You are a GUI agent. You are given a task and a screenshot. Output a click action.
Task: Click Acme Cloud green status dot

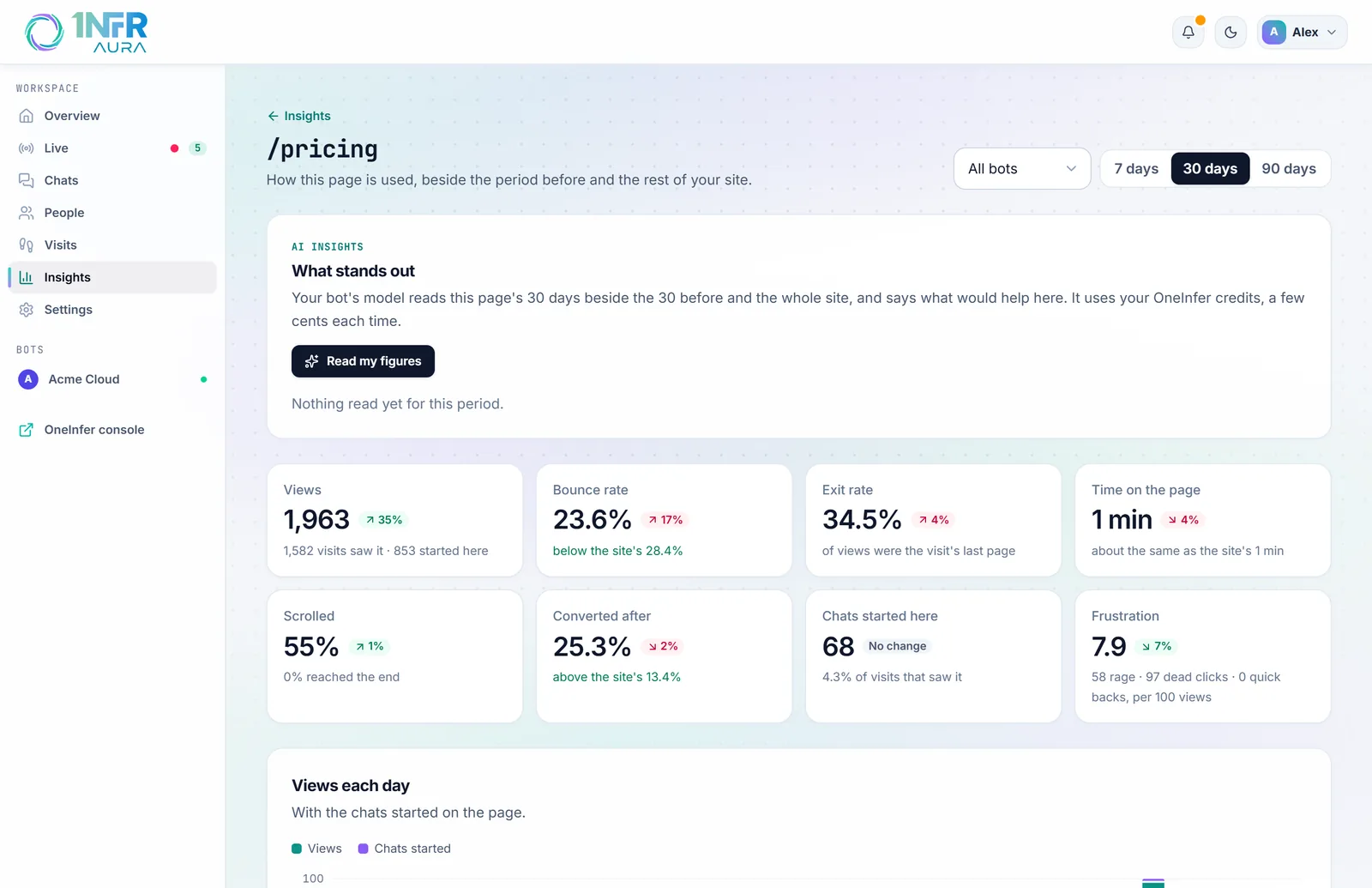point(203,379)
